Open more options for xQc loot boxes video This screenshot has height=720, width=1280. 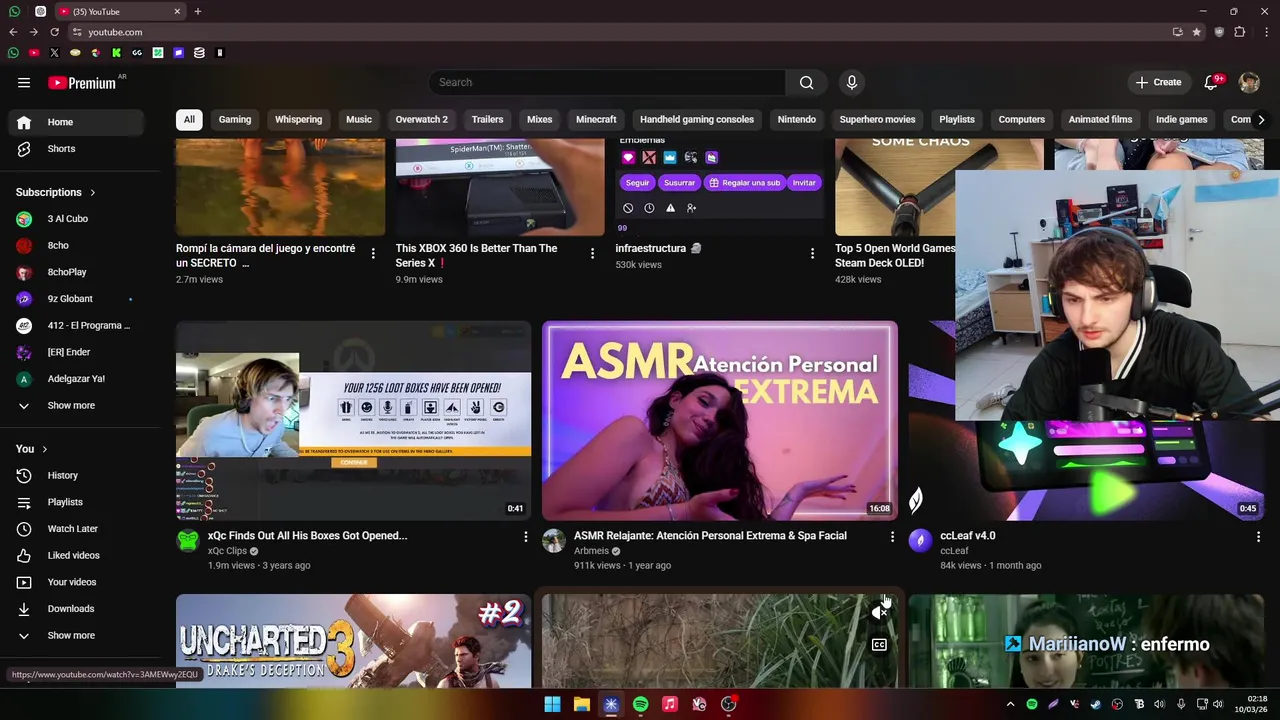point(525,537)
